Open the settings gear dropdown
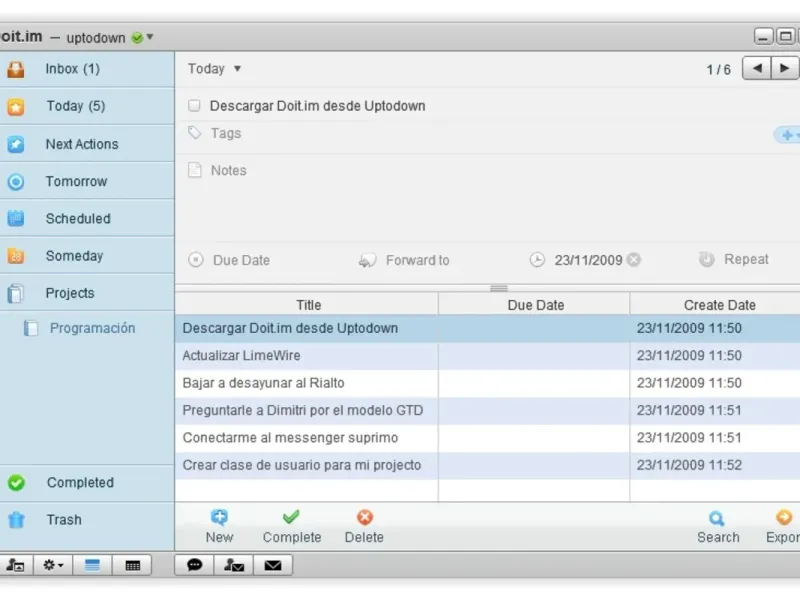 53,565
